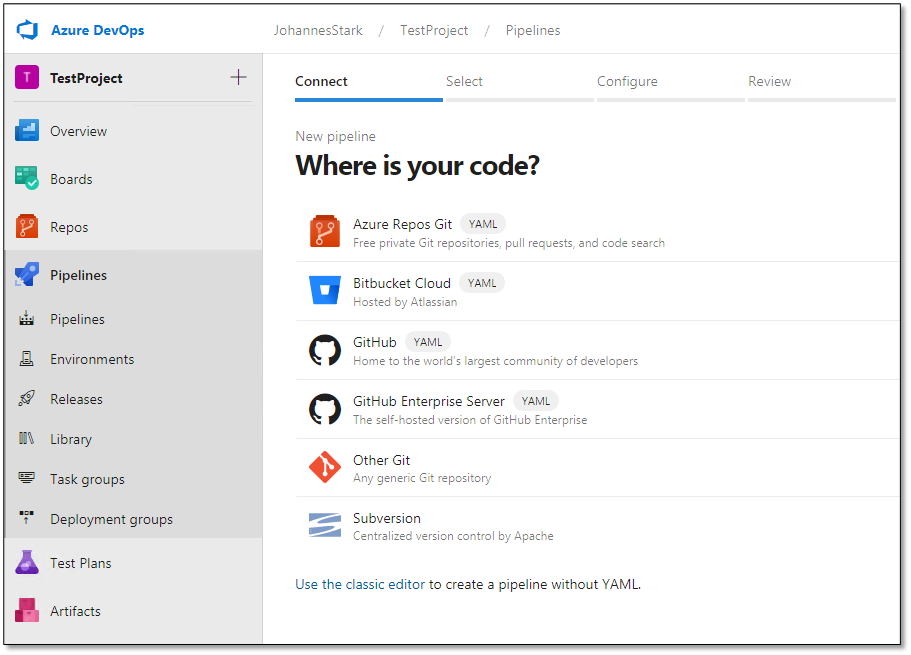Click 'Centralized version control by Apache' text
The height and width of the screenshot is (655, 911).
(x=453, y=536)
